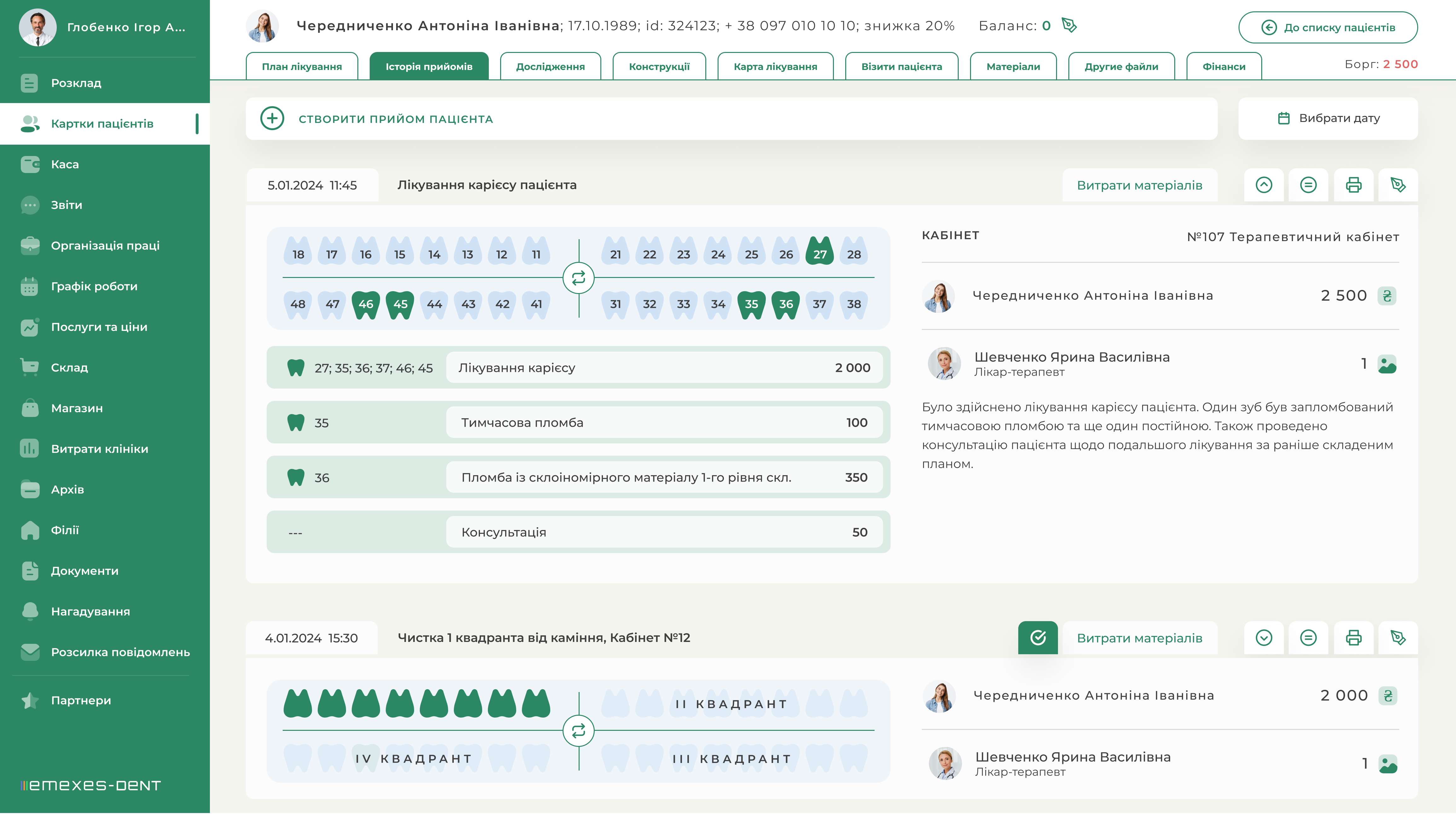Click the plus icon to create patient appointment
1456x814 pixels.
(272, 119)
